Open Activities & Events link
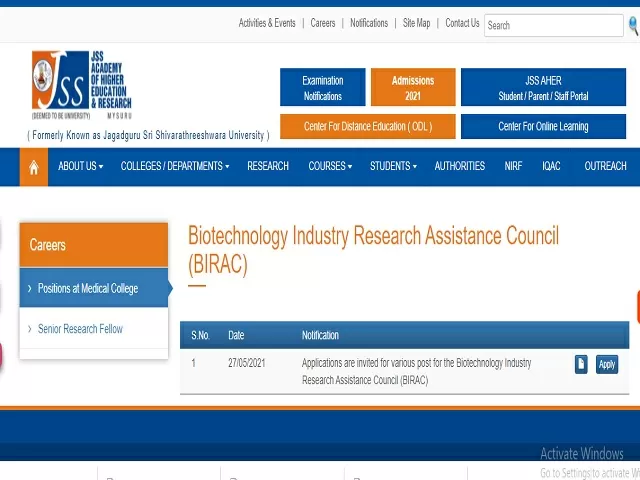Image resolution: width=640 pixels, height=480 pixels. click(x=267, y=23)
